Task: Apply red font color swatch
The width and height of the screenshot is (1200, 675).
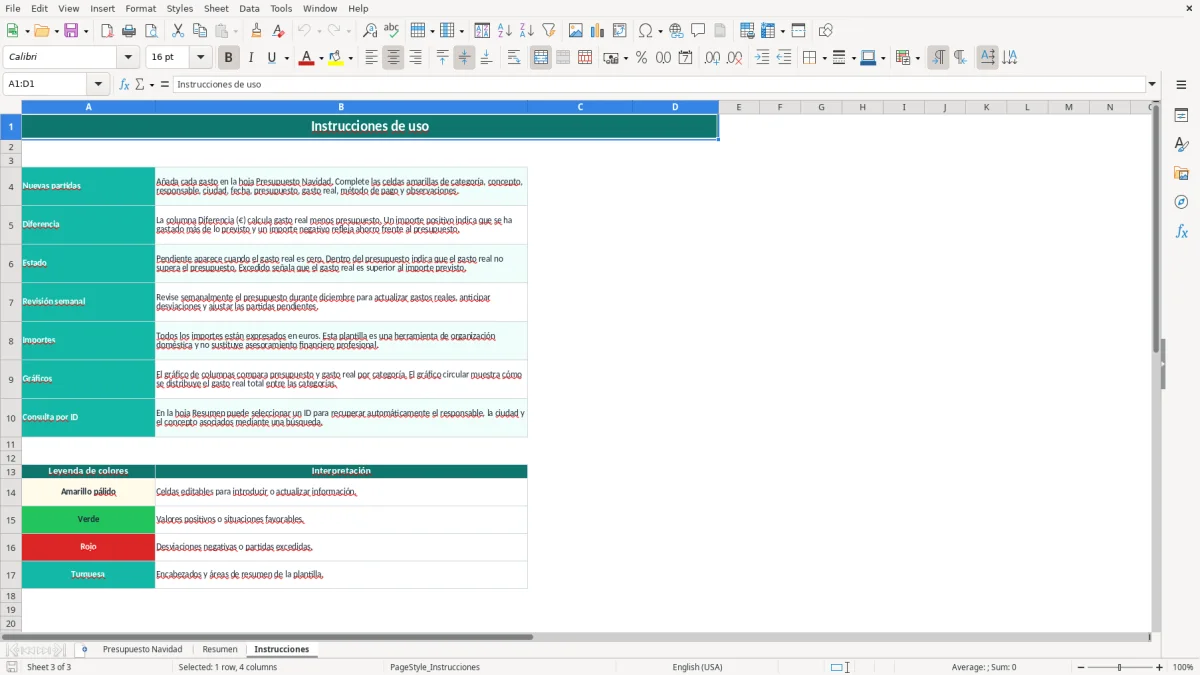Action: [305, 58]
